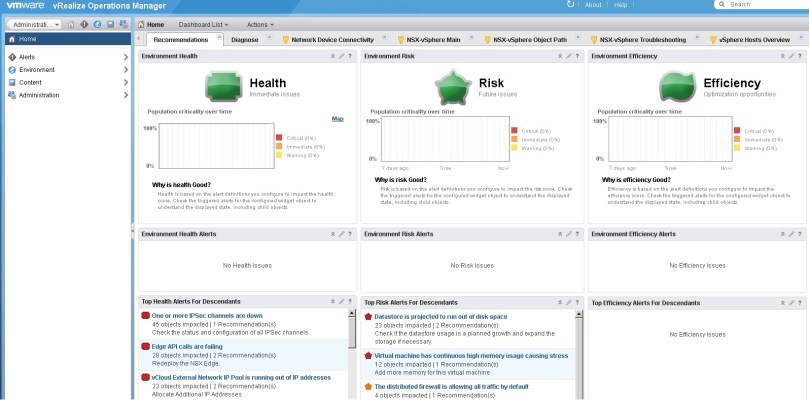
Task: Edit the Environment Health widget with pencil icon
Action: pyautogui.click(x=342, y=56)
